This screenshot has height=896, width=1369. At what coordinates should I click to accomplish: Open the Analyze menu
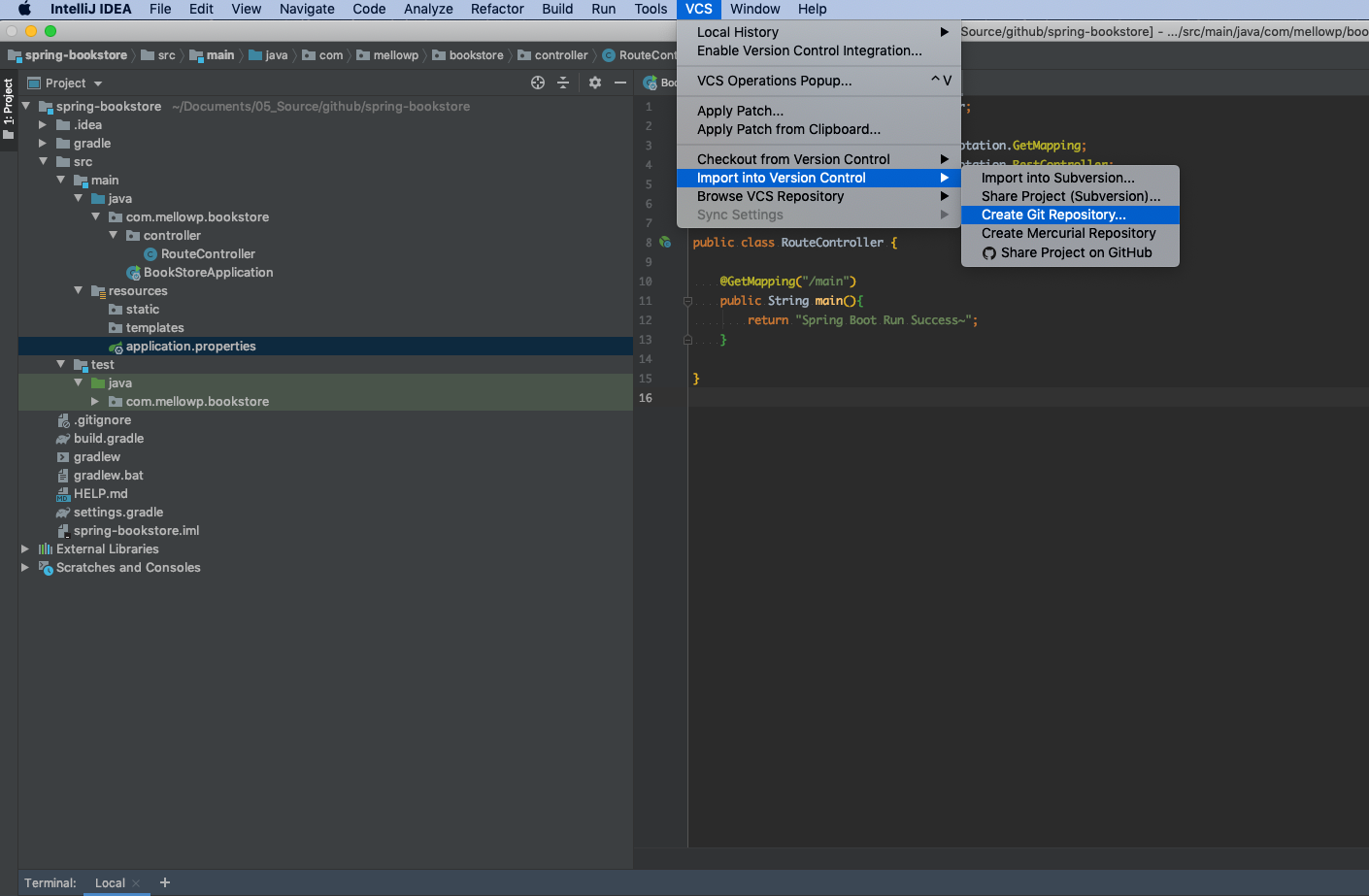(x=428, y=9)
